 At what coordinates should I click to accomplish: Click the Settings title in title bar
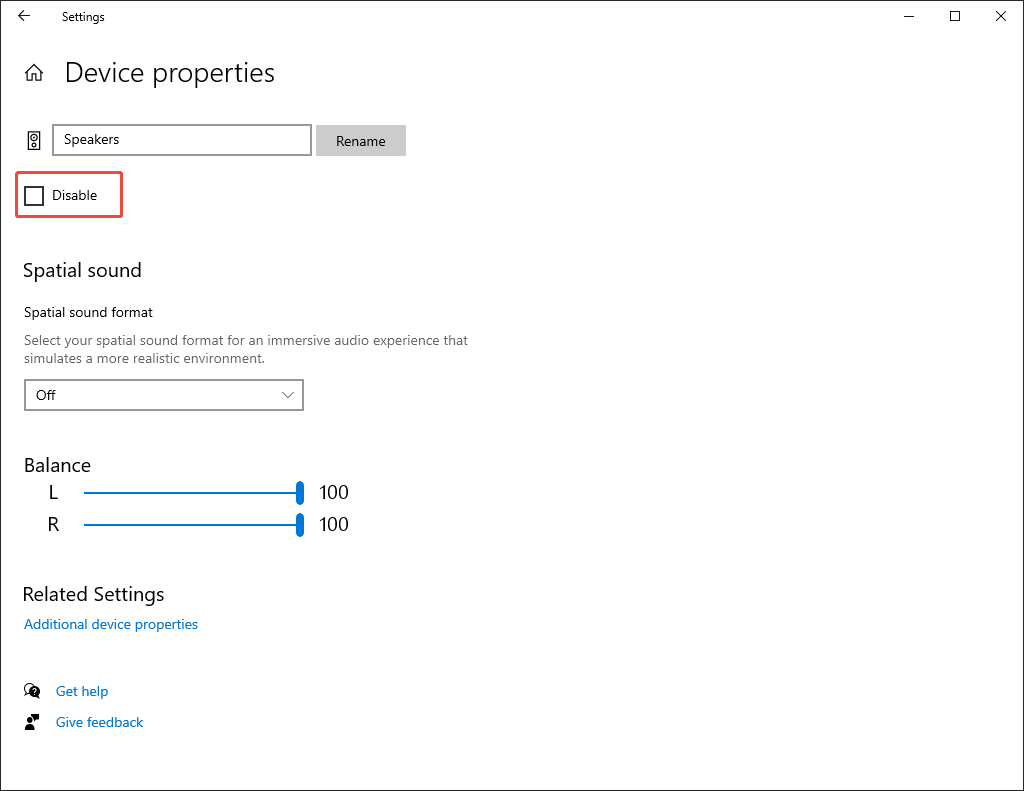(82, 16)
